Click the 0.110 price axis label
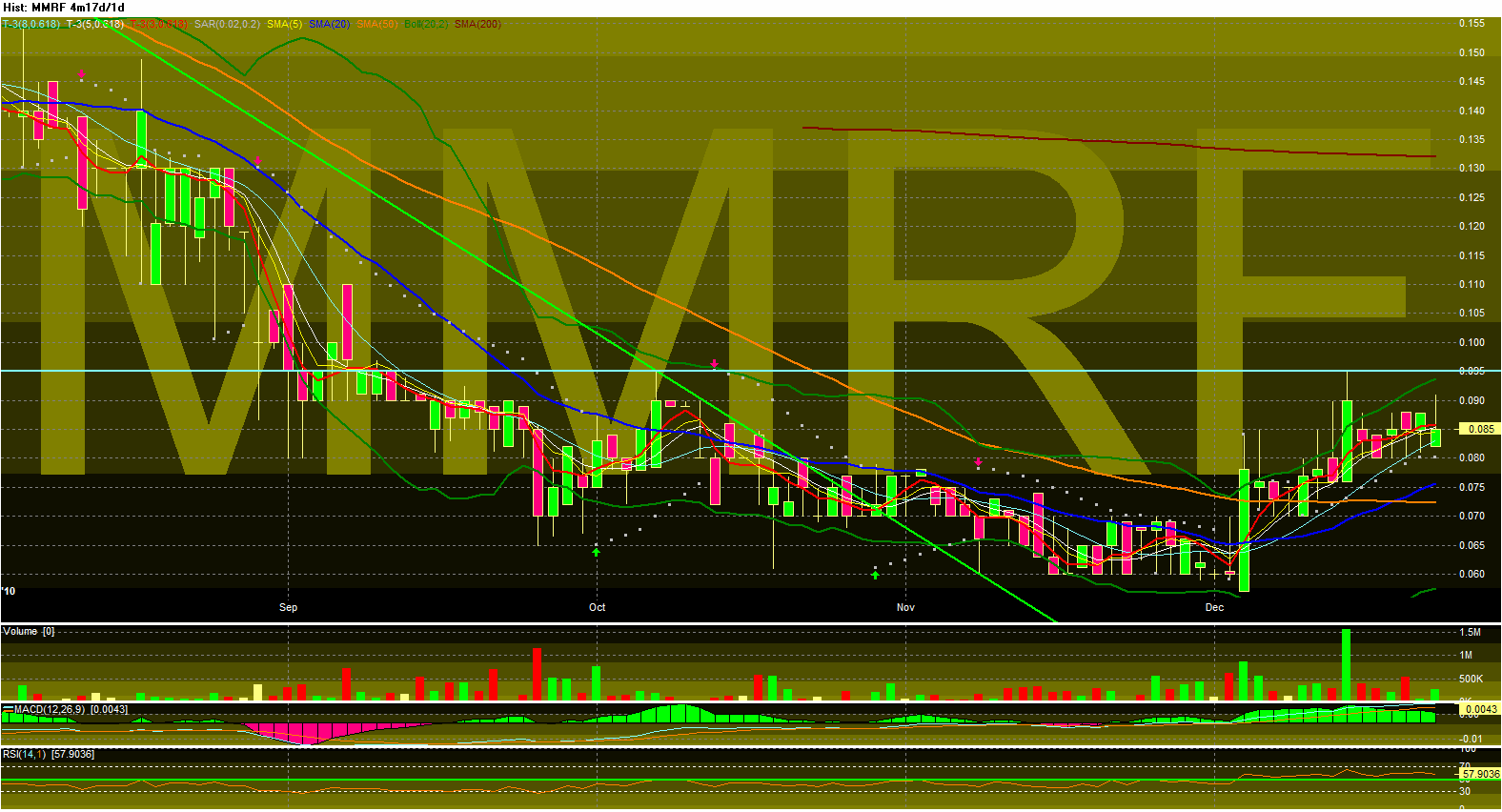Viewport: 1502px width, 812px height. tap(1472, 284)
